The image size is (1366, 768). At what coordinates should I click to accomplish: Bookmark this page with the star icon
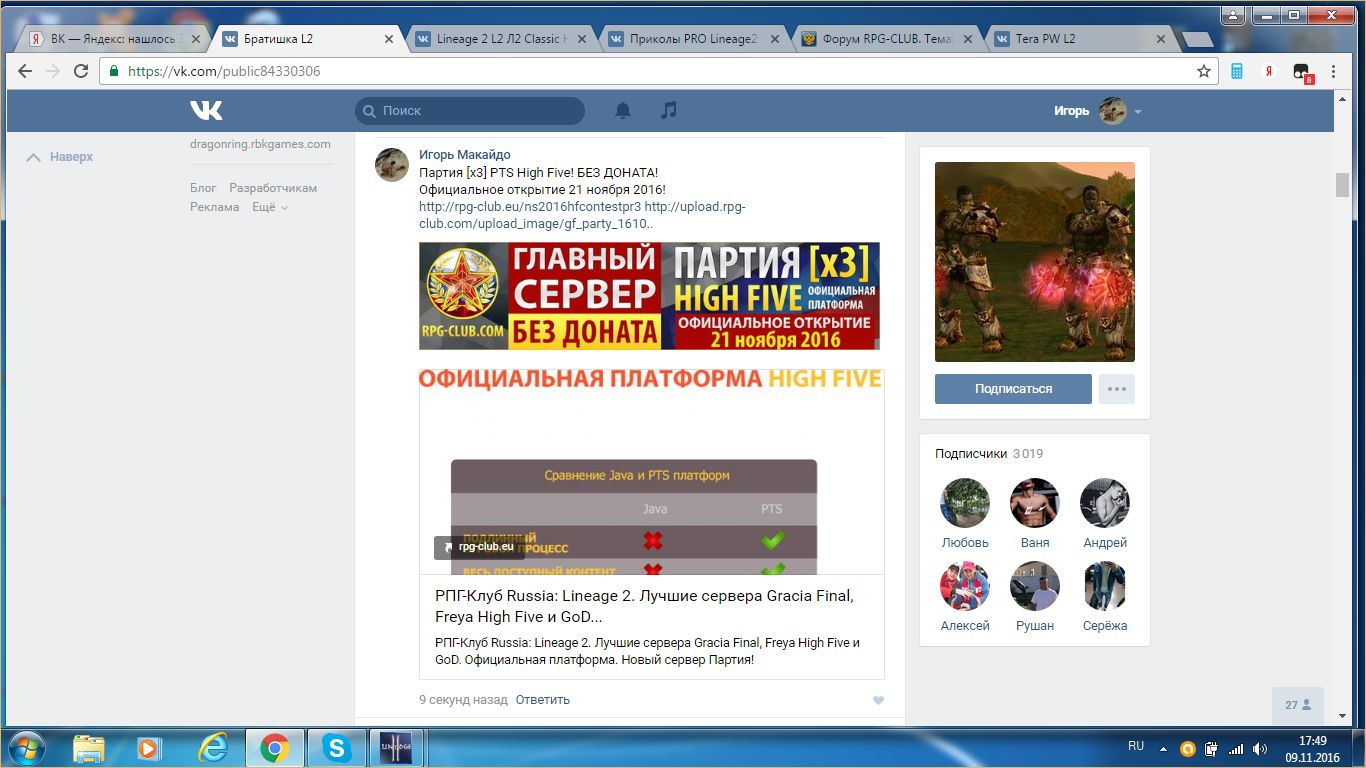1204,71
